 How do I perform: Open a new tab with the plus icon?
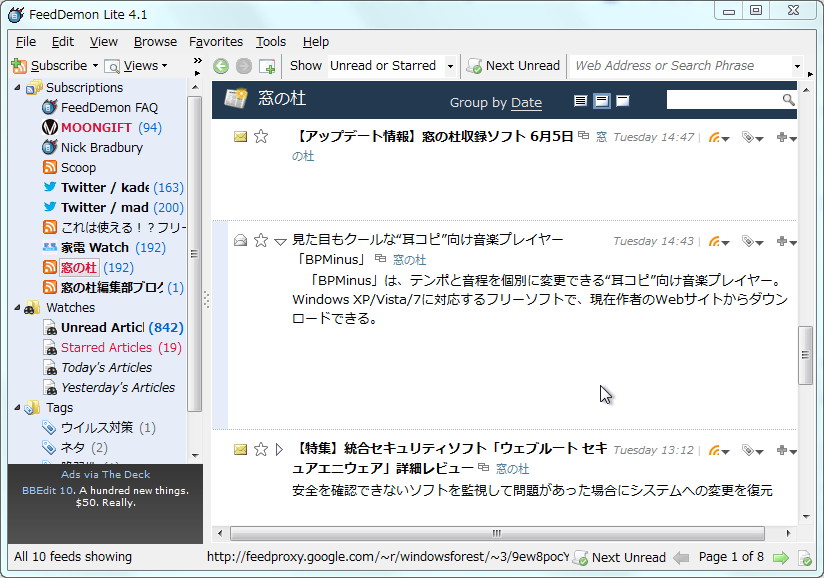267,67
